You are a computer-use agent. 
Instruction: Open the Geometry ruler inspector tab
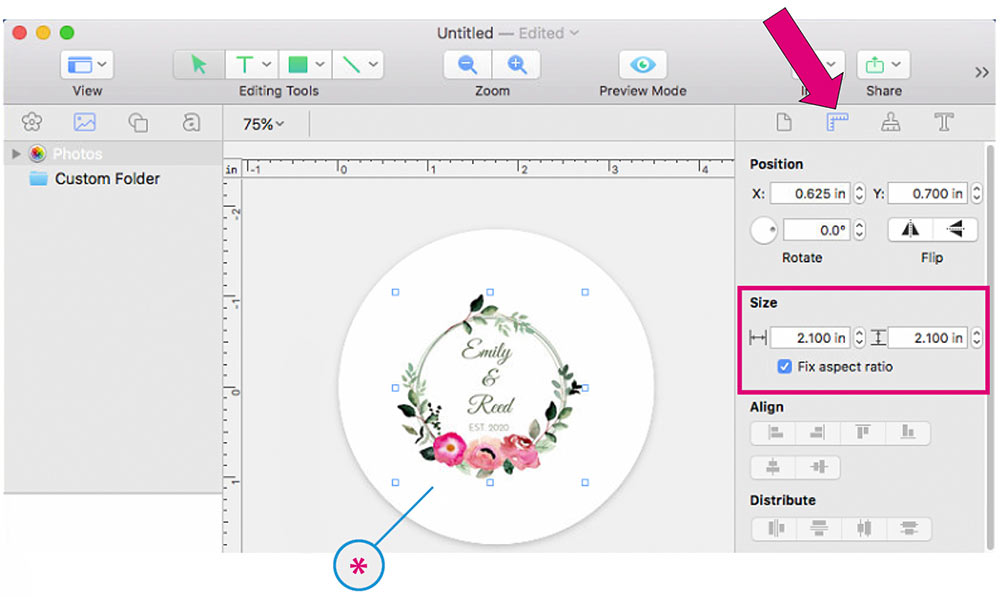(837, 122)
